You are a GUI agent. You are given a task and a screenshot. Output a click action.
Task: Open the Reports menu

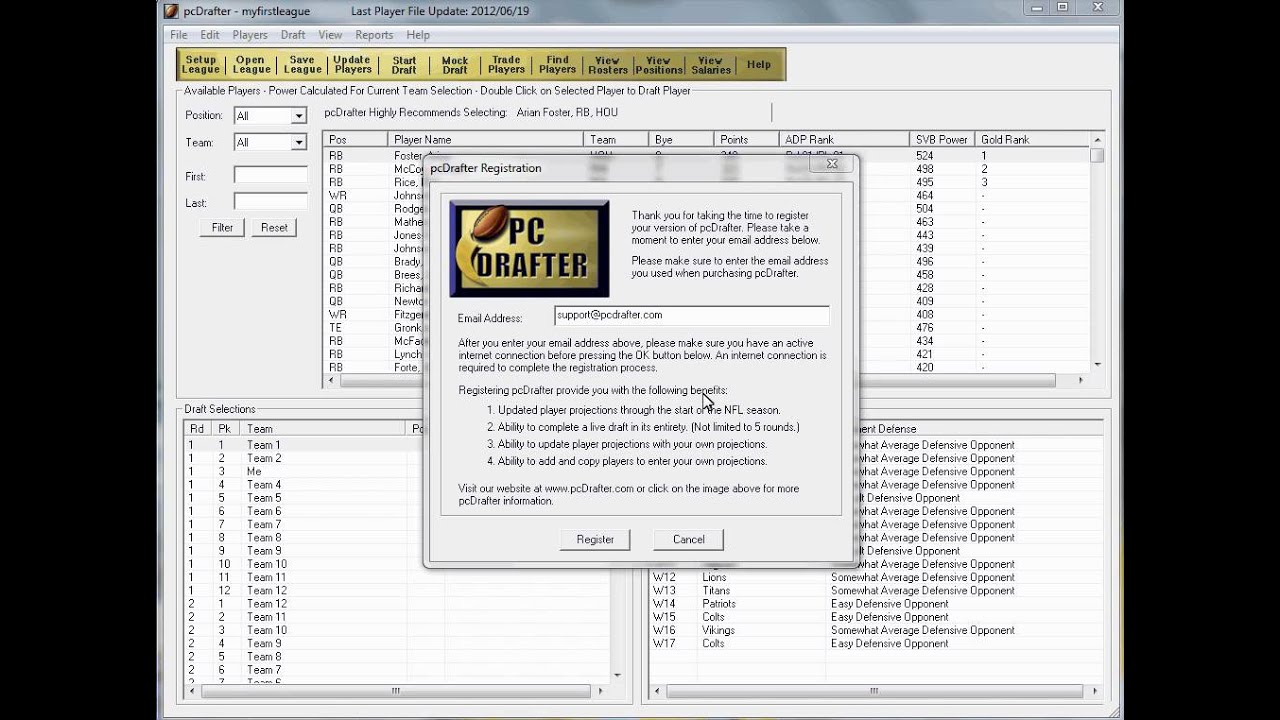(x=374, y=35)
